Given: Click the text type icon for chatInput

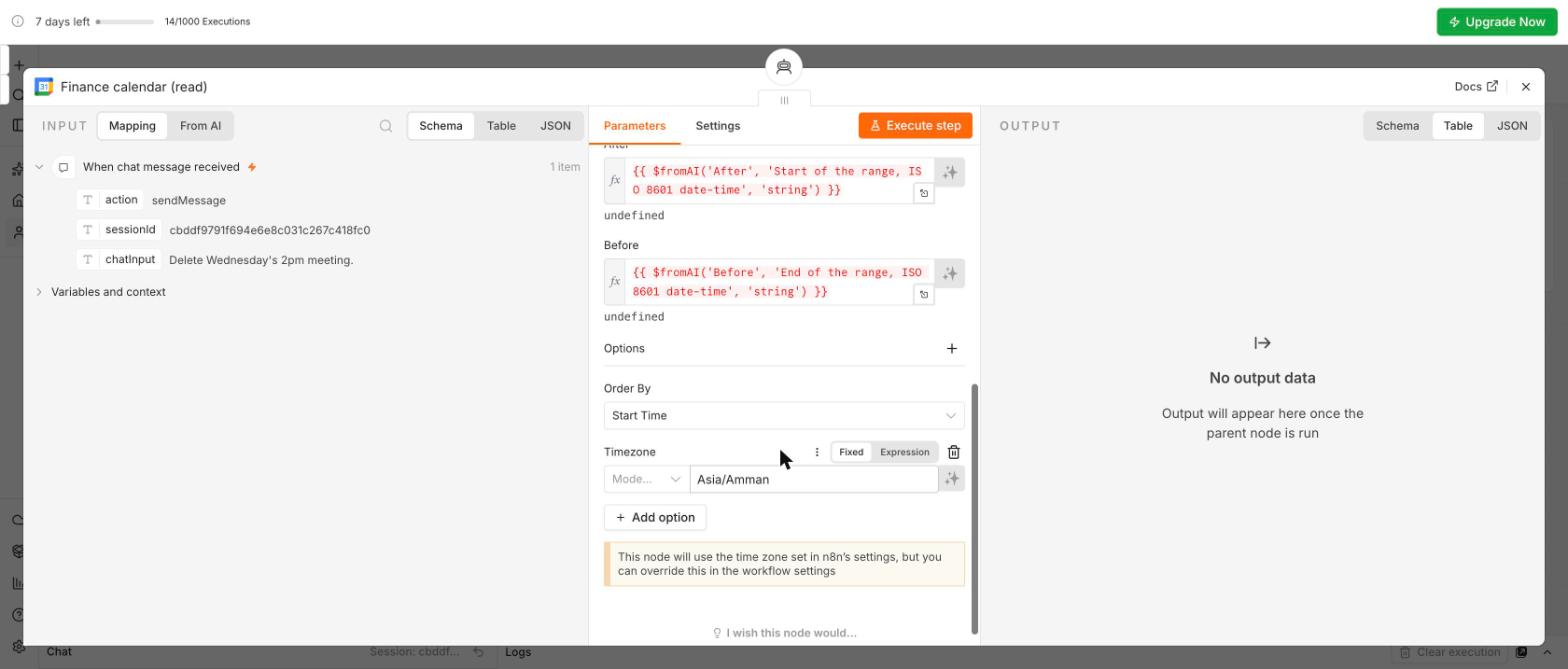Looking at the screenshot, I should pyautogui.click(x=88, y=260).
